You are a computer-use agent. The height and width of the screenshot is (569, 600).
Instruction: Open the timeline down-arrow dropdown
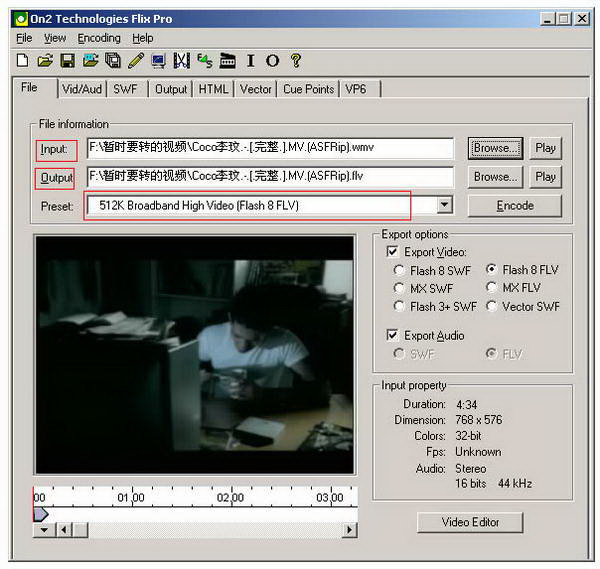point(43,530)
